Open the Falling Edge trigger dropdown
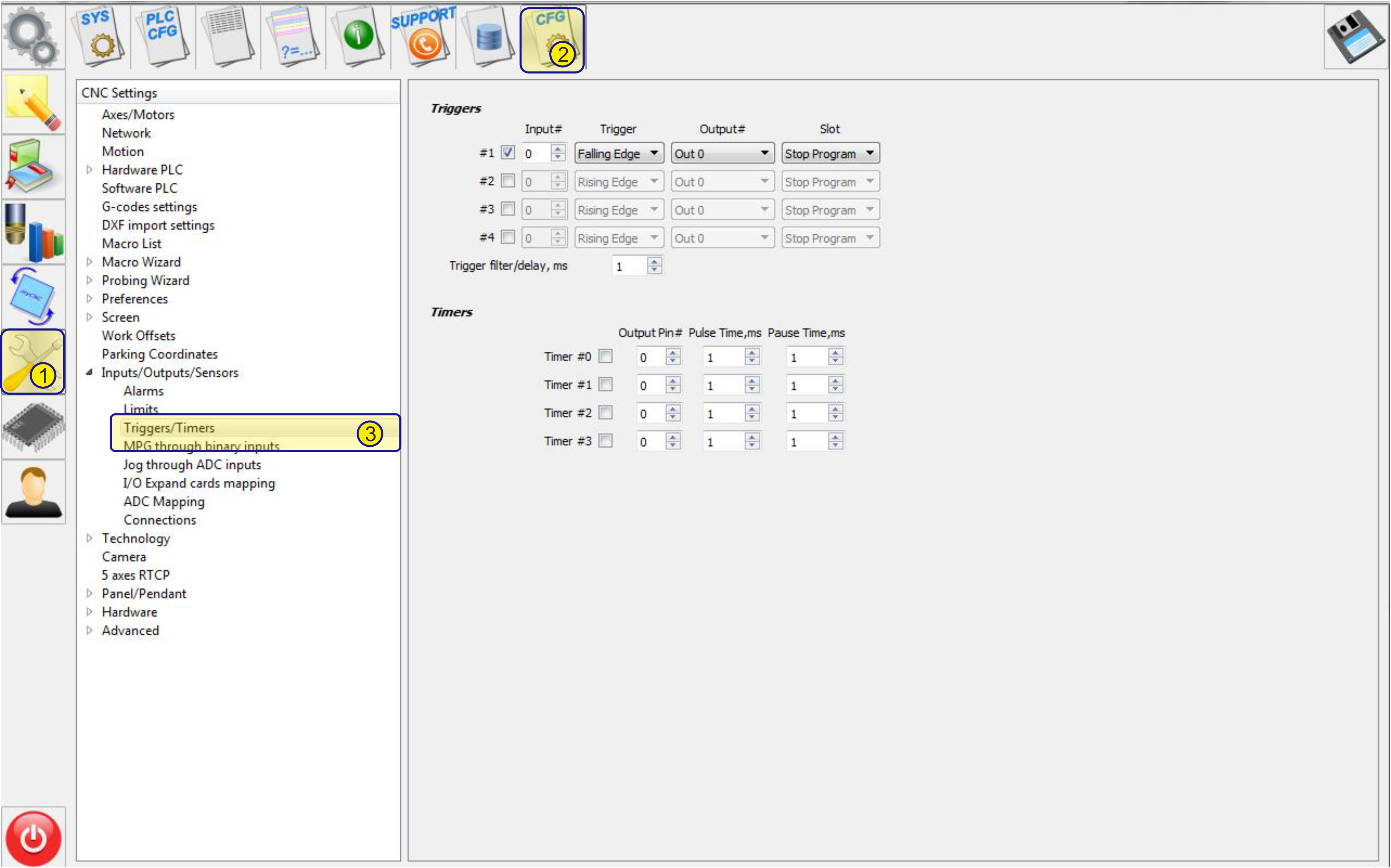 pos(619,153)
